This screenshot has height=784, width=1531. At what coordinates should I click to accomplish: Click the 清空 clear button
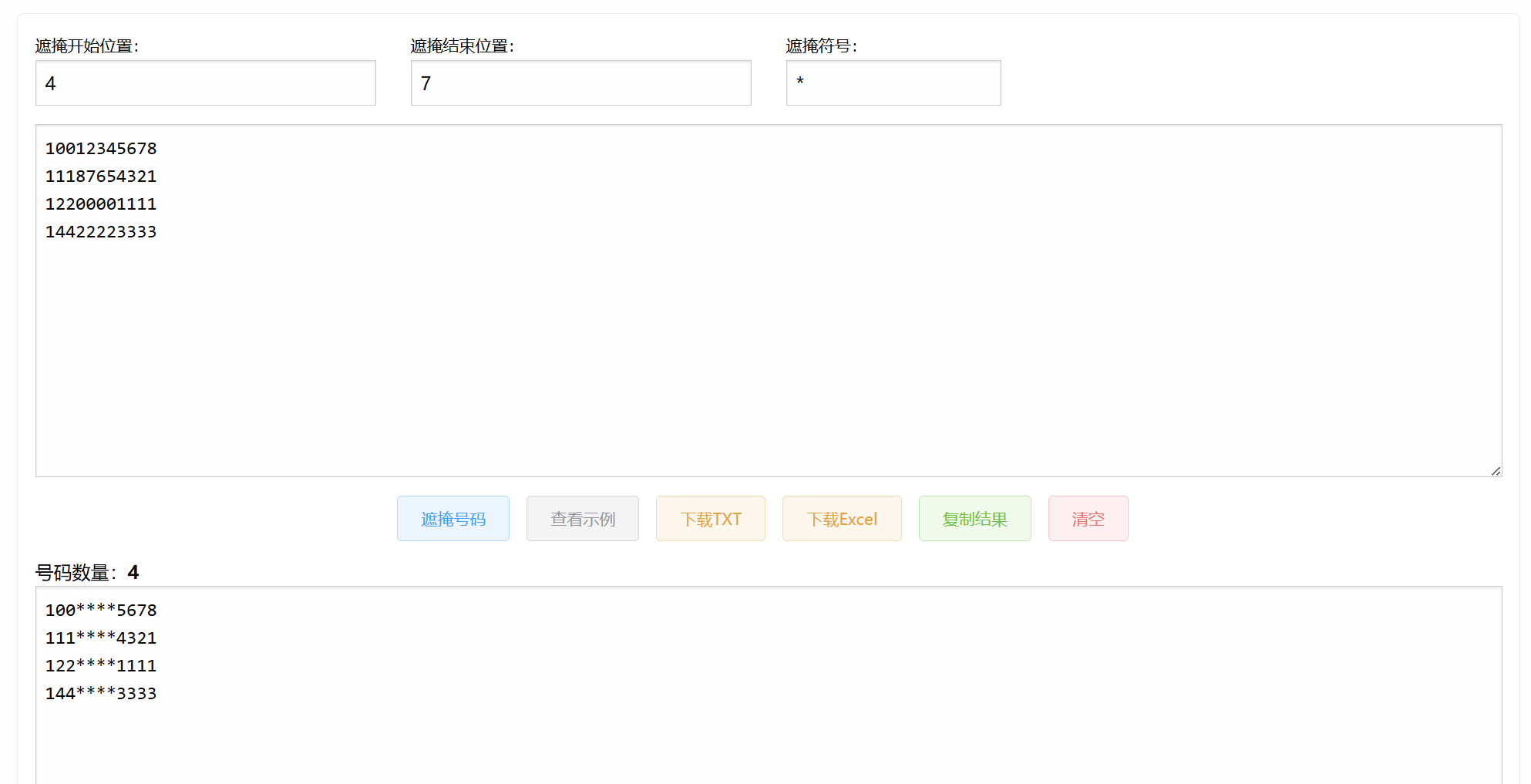pyautogui.click(x=1088, y=518)
